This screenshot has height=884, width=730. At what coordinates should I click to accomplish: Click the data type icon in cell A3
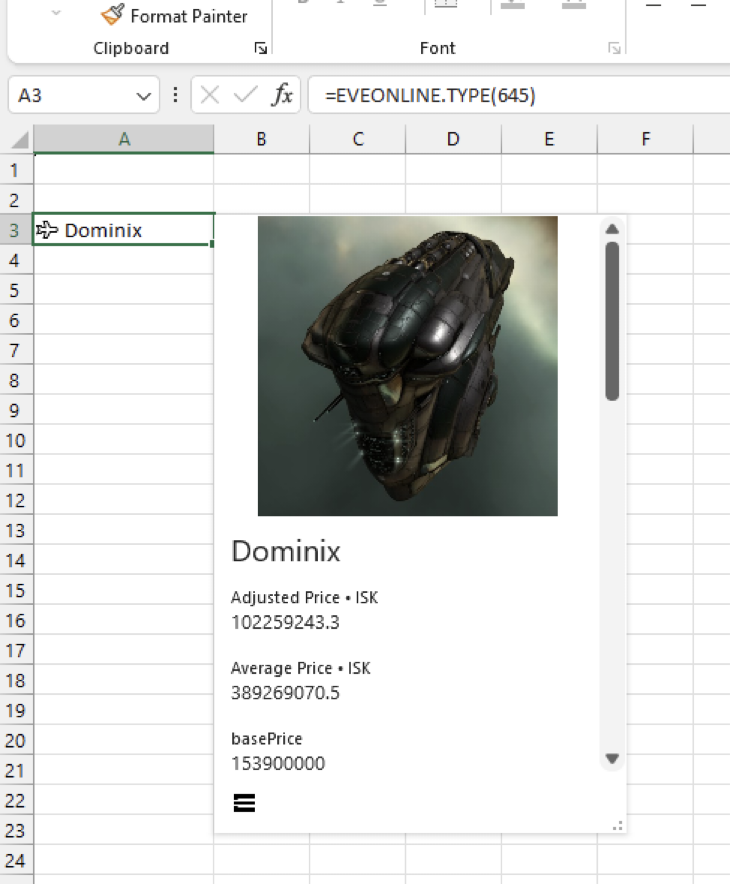coord(47,230)
